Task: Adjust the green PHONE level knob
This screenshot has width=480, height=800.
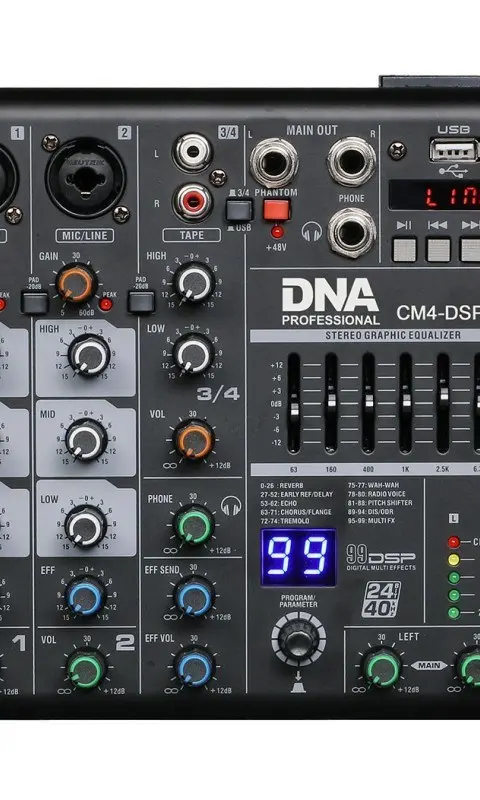Action: 193,524
